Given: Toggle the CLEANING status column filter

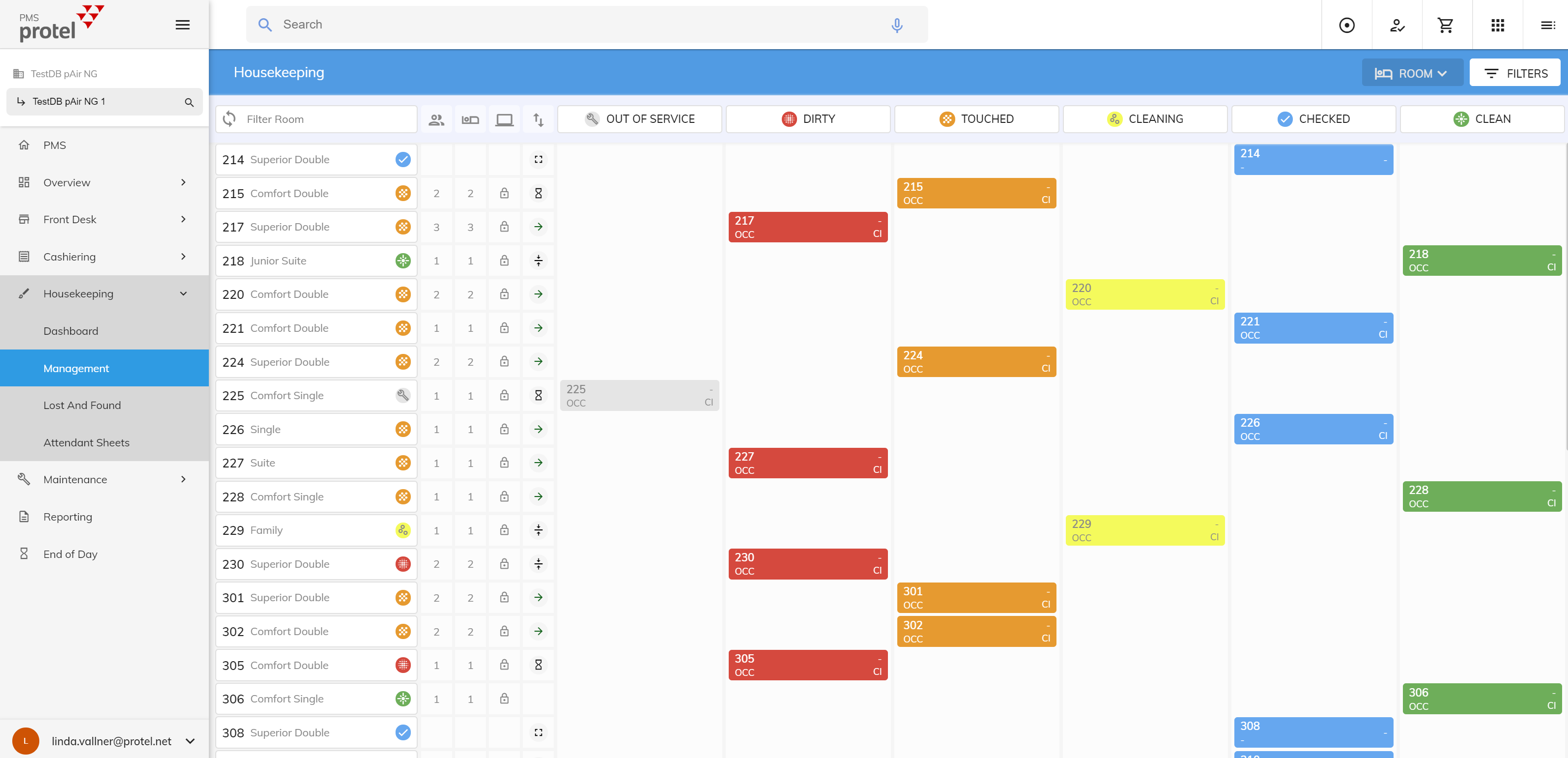Looking at the screenshot, I should pyautogui.click(x=1144, y=119).
